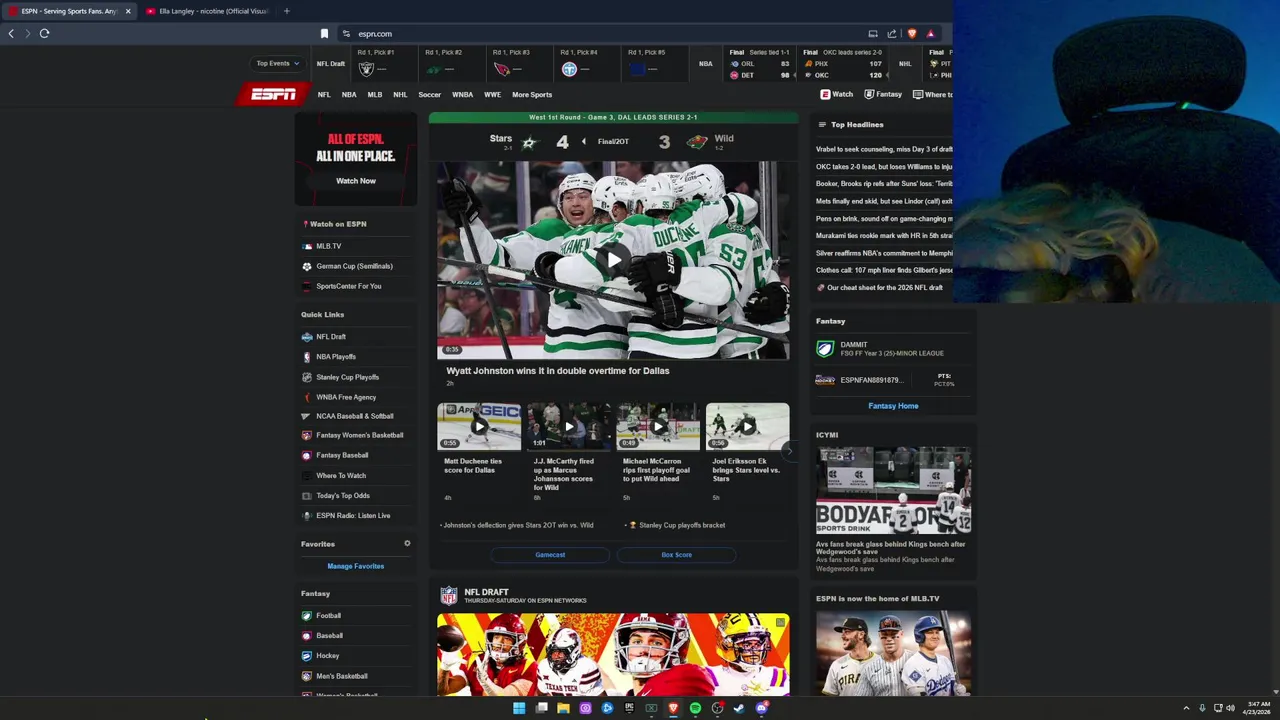Open the Wyatt Johnston double overtime headline
This screenshot has height=720, width=1280.
[x=558, y=371]
